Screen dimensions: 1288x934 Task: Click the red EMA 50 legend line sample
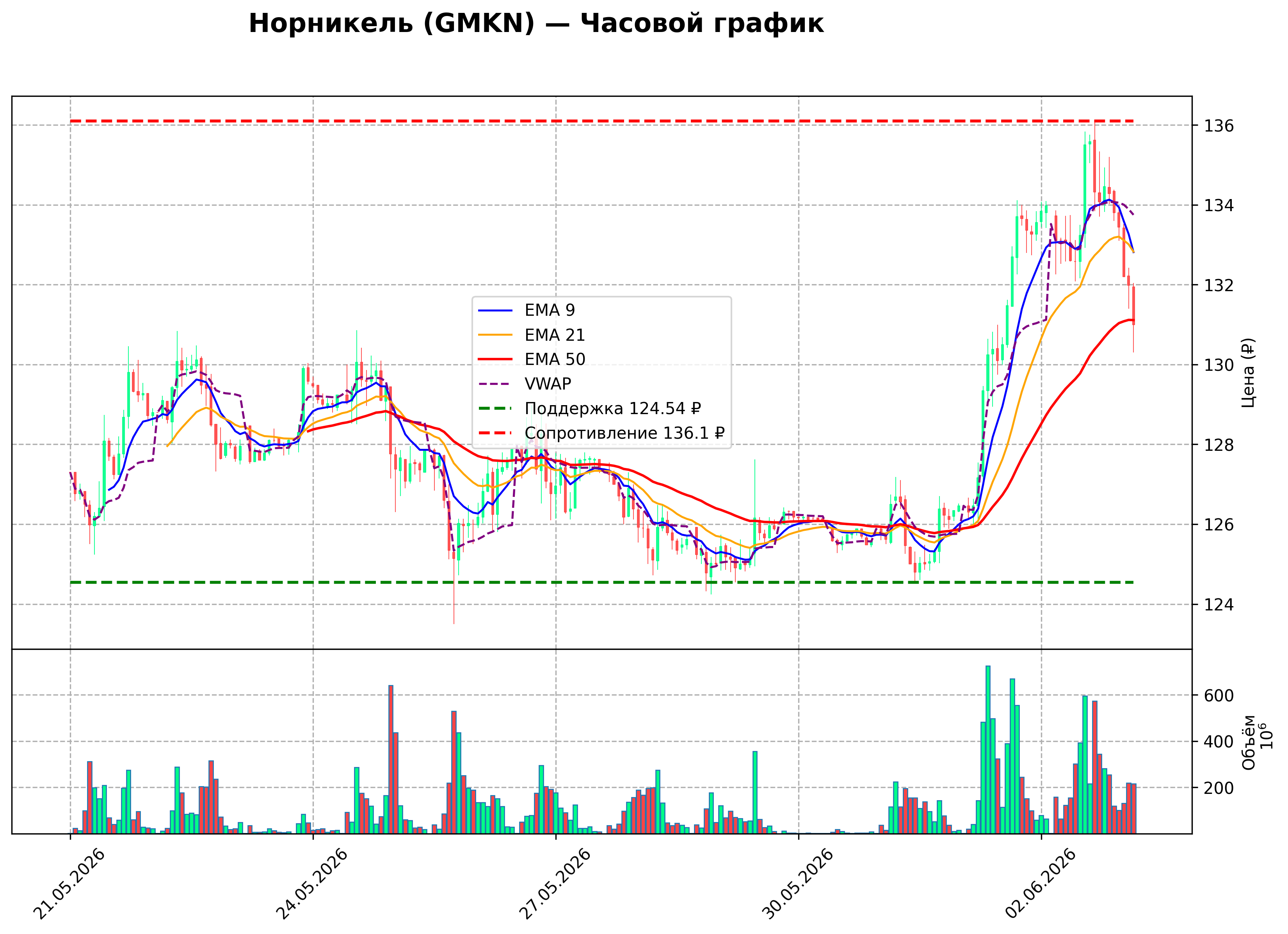495,359
